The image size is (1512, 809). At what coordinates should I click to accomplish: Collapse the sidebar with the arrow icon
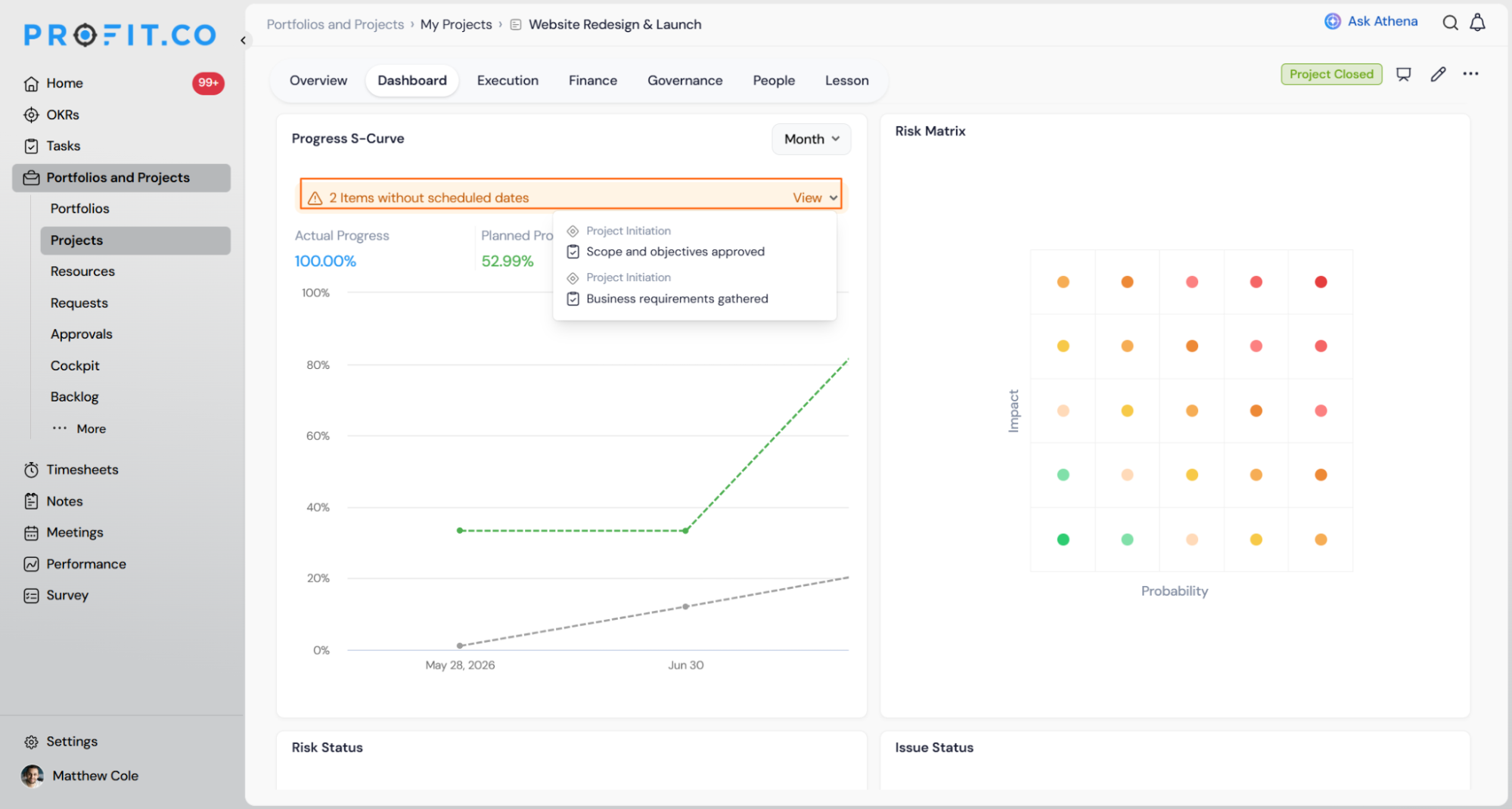coord(243,40)
